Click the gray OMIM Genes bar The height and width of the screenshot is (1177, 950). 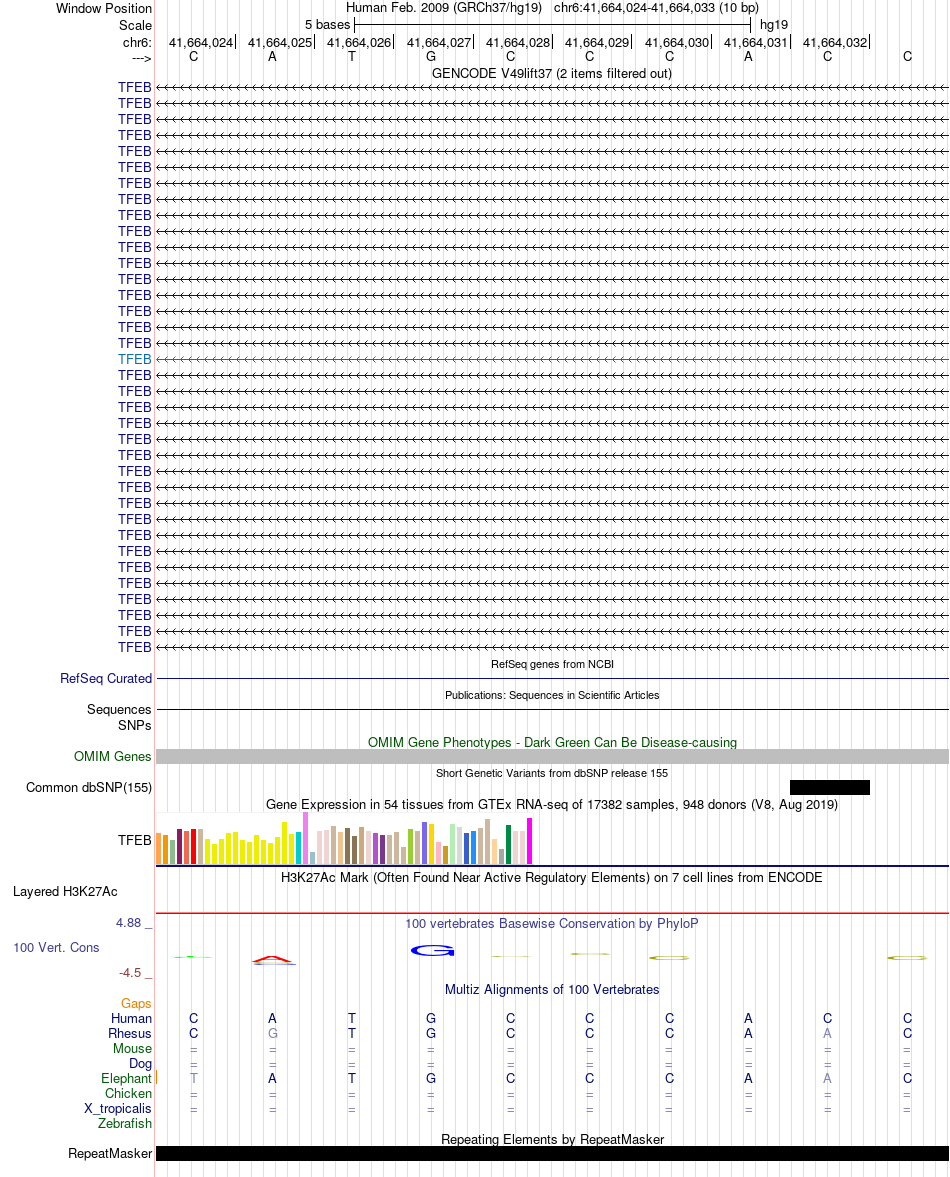(552, 757)
